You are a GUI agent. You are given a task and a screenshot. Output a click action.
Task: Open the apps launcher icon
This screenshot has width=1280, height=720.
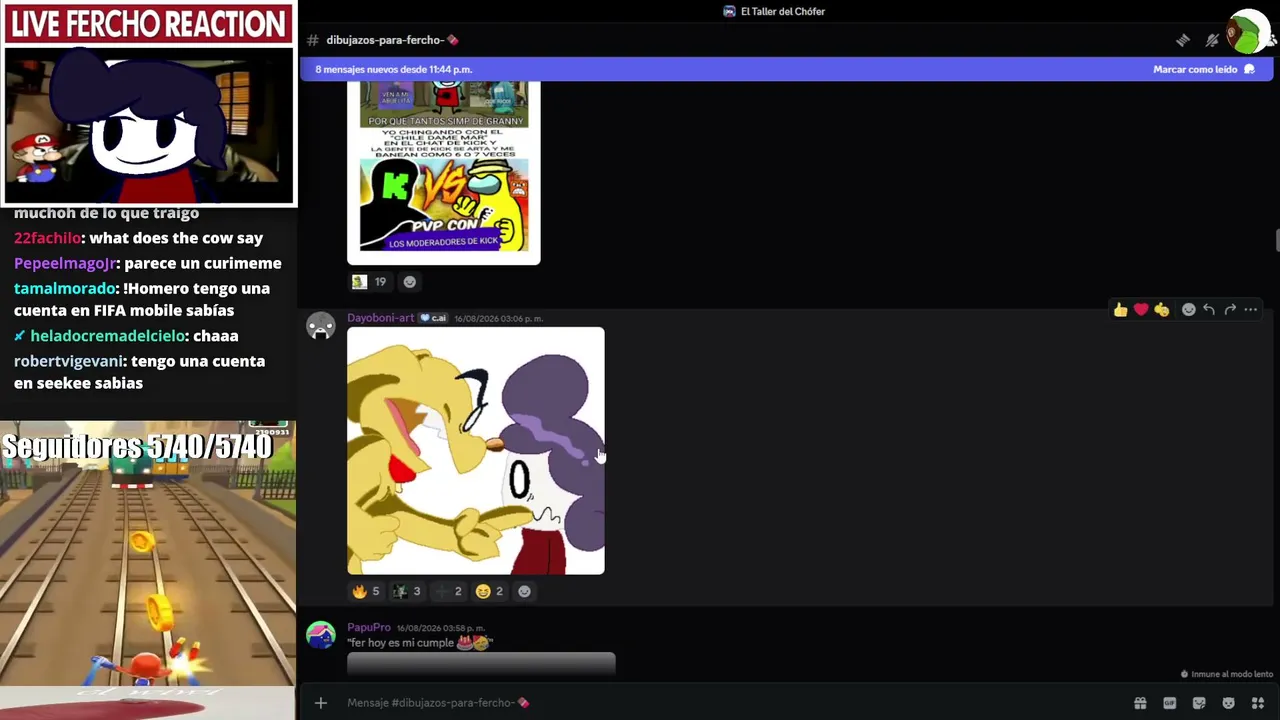1259,703
